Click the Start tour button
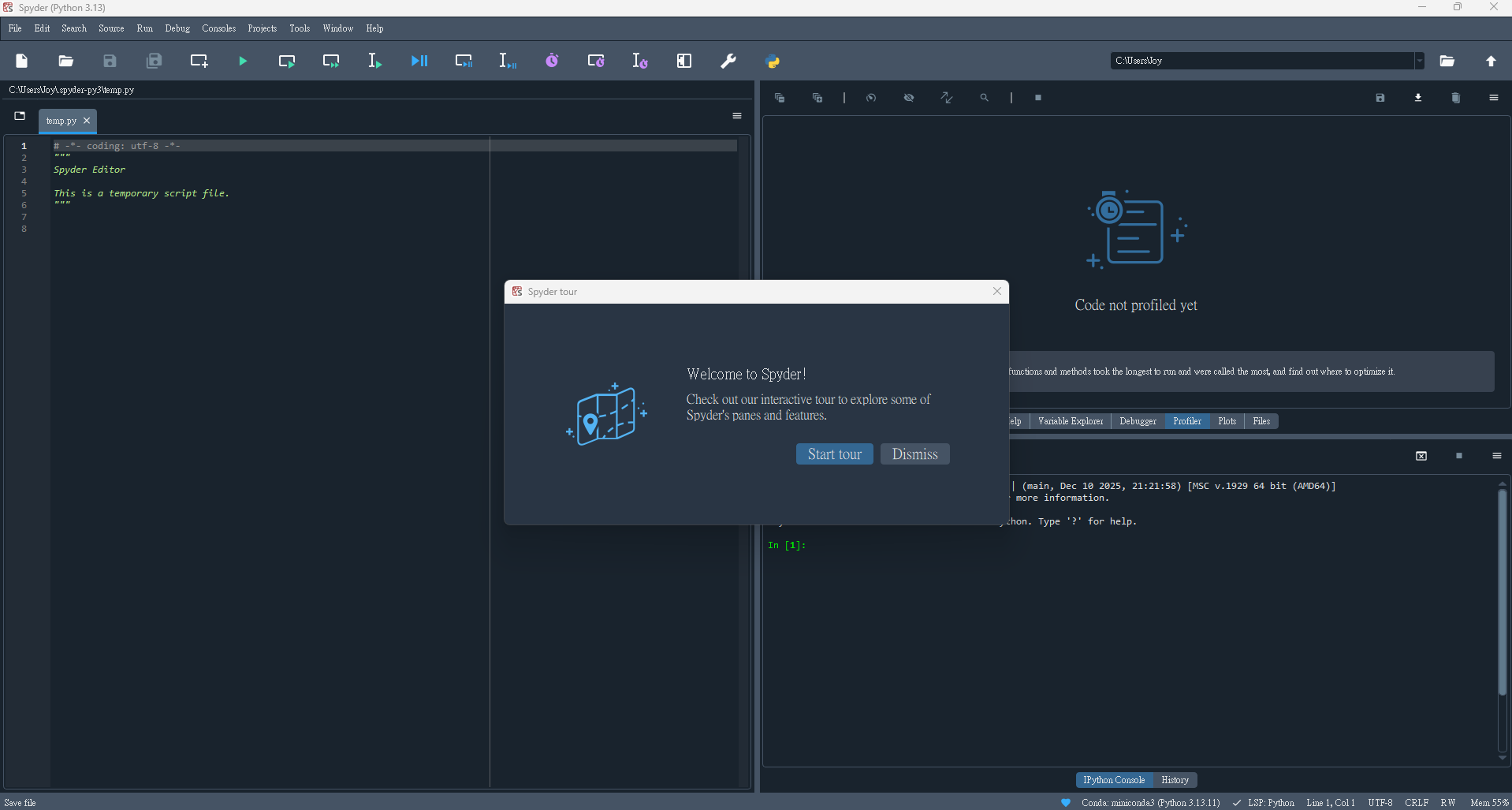 (x=834, y=454)
